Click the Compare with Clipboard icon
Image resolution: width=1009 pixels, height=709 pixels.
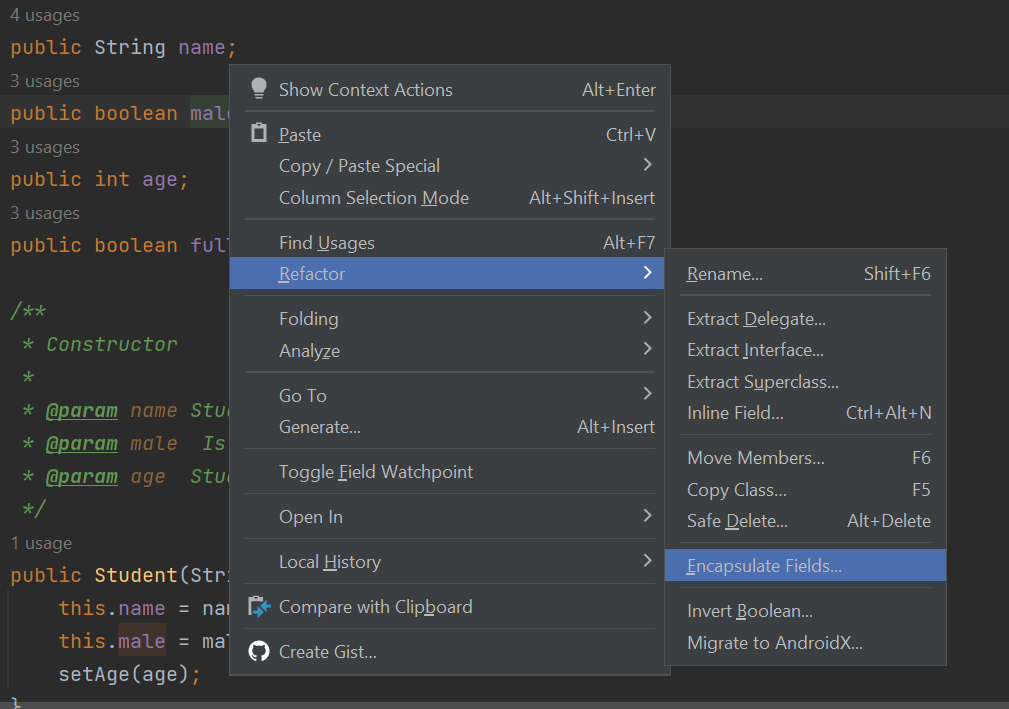click(x=259, y=606)
